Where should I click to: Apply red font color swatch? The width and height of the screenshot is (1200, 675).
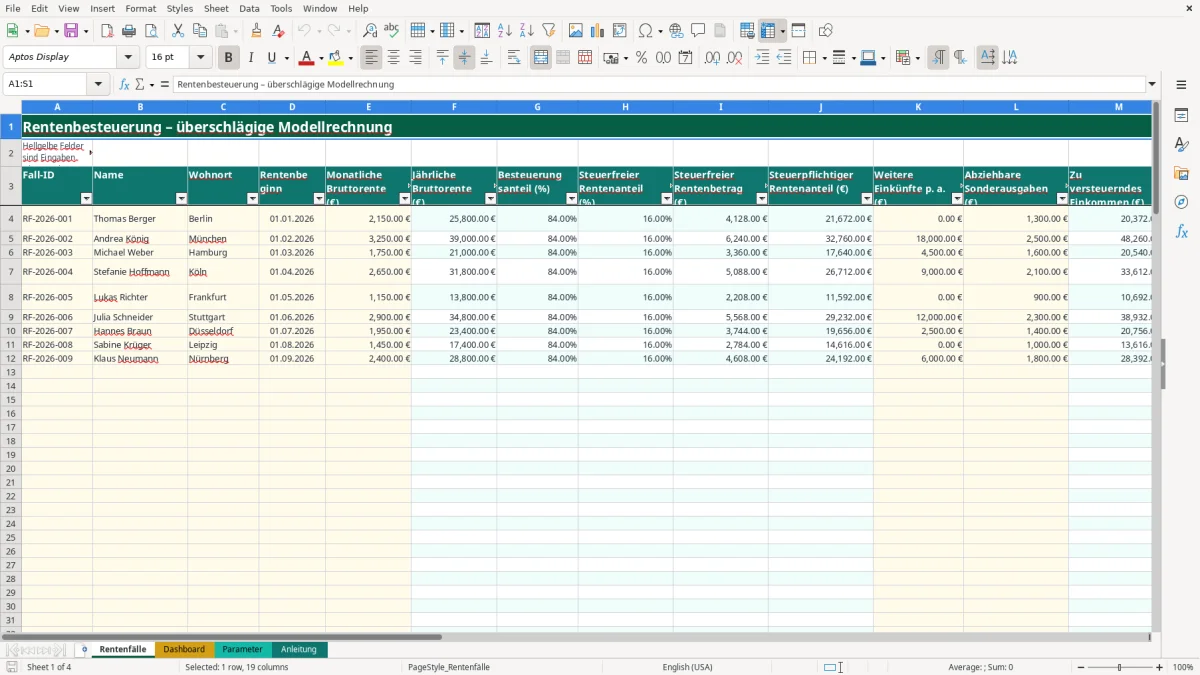pos(306,58)
